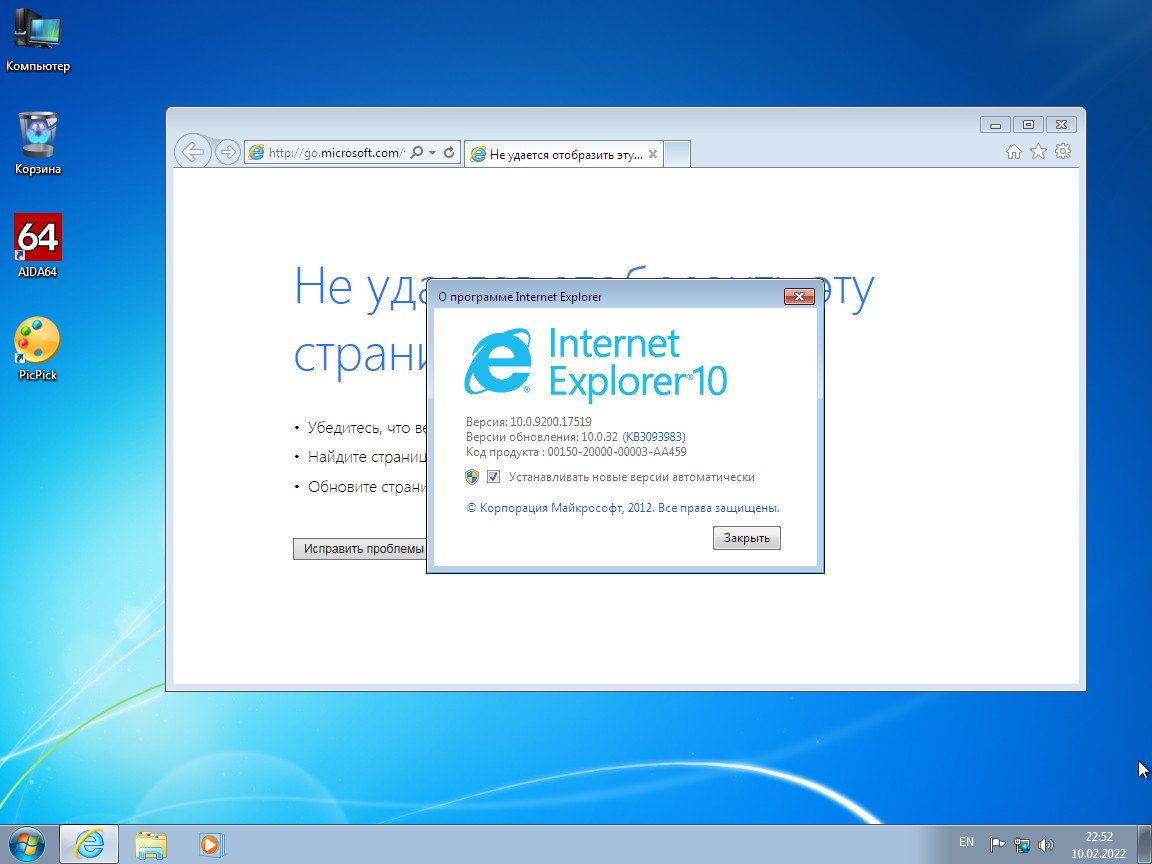The image size is (1152, 864).
Task: Open the Home page icon
Action: tap(1014, 151)
